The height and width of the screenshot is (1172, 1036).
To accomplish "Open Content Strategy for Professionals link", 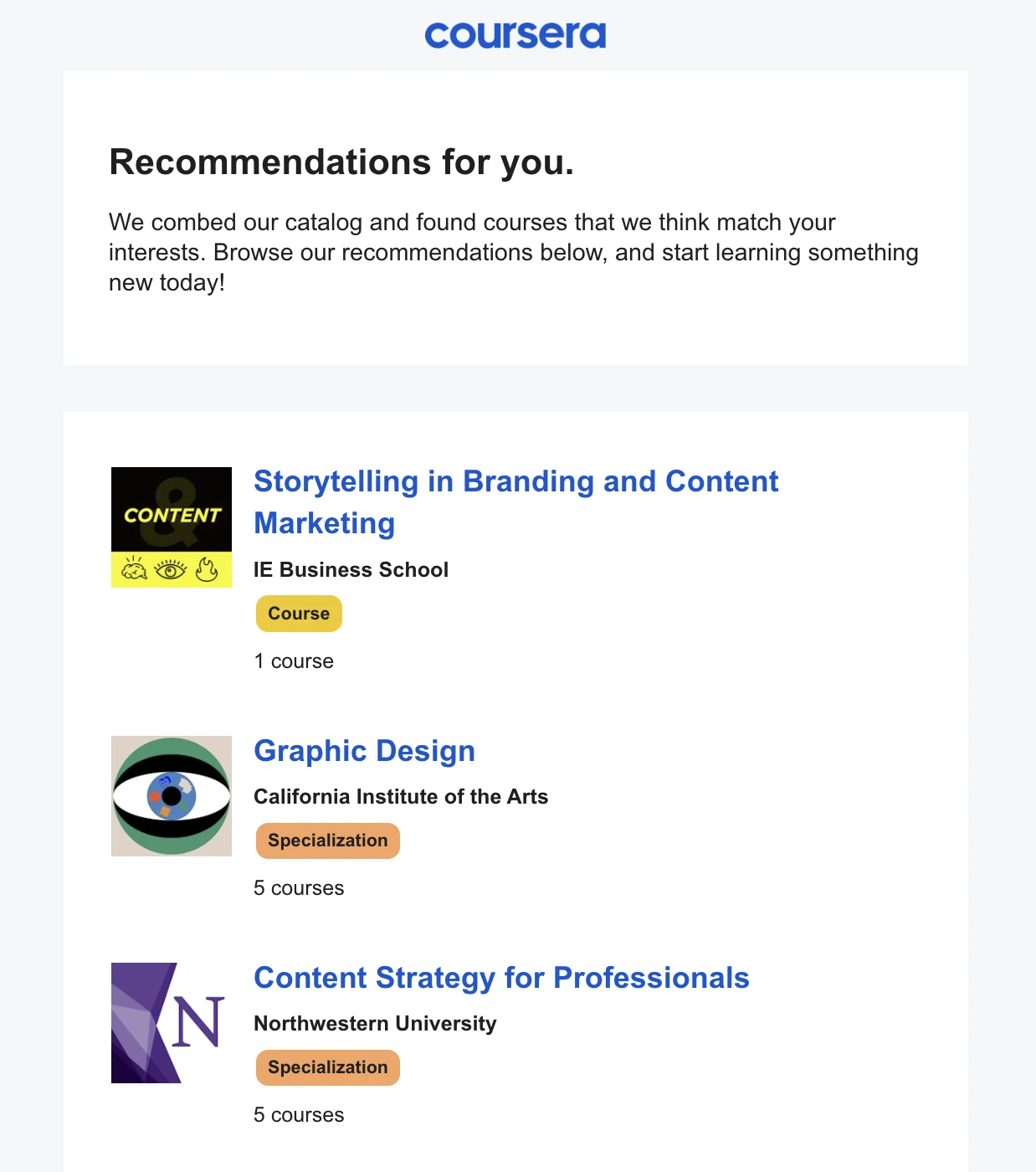I will pyautogui.click(x=501, y=978).
